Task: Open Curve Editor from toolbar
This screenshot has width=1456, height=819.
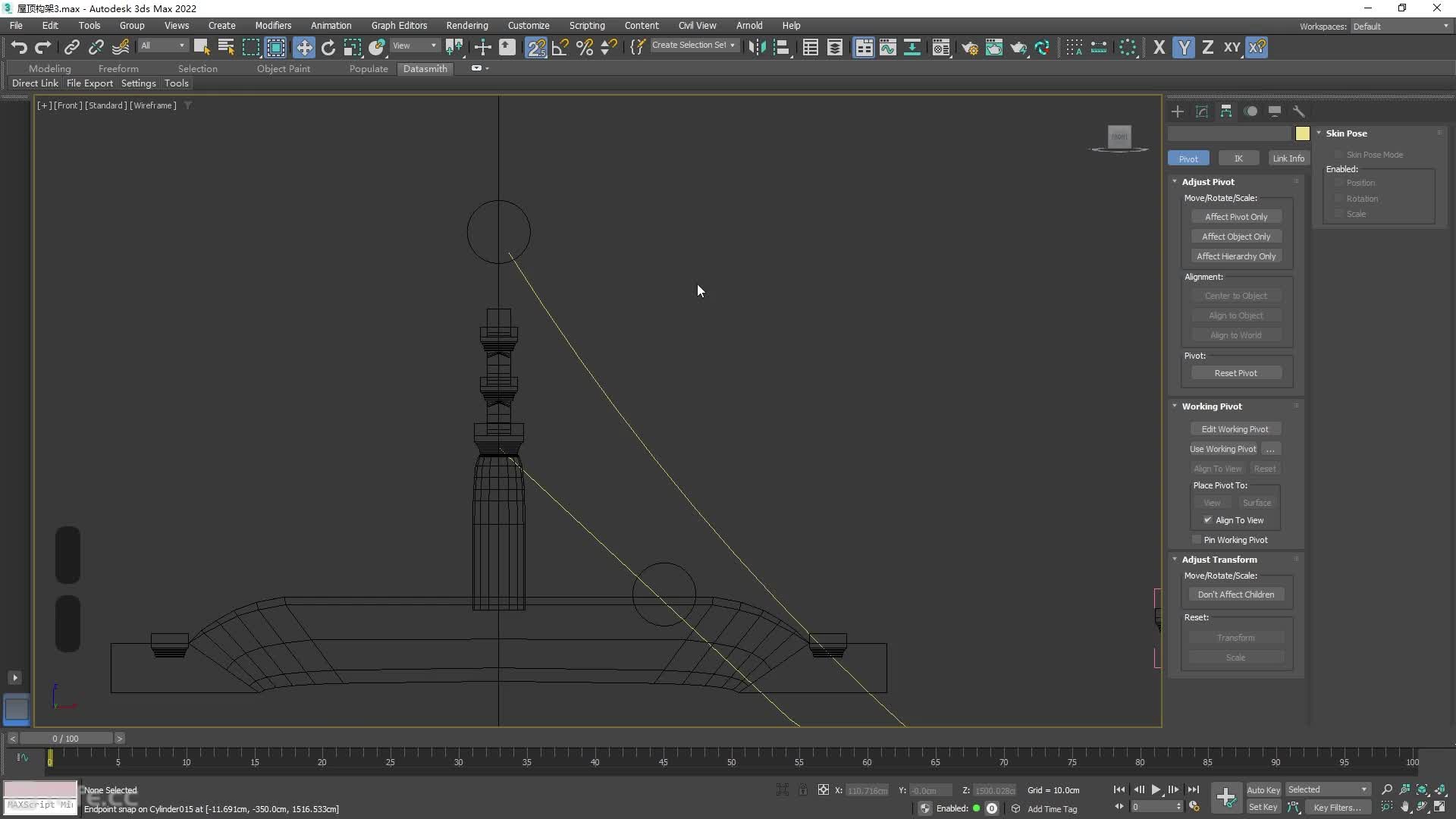Action: click(888, 47)
